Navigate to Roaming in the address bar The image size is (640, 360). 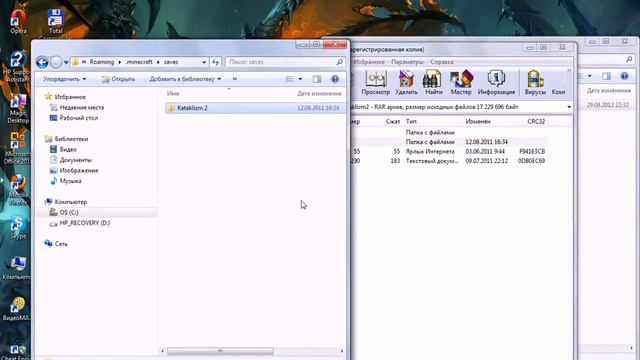[102, 62]
